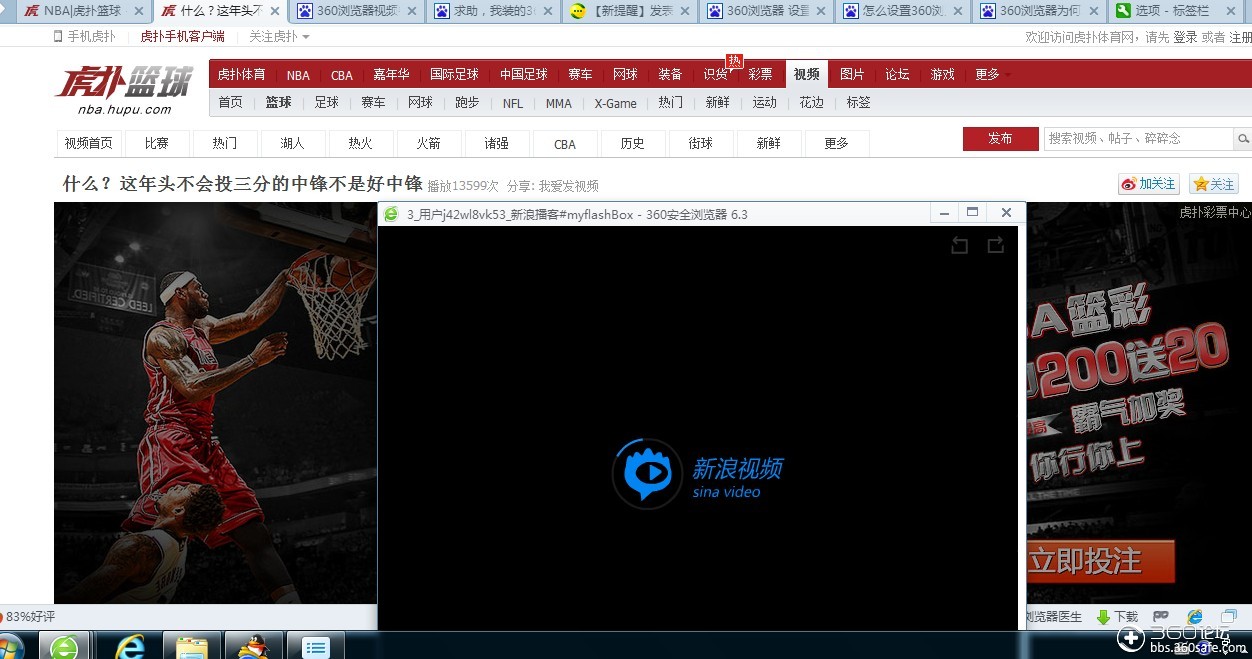Open the 湖人 category tab
This screenshot has width=1252, height=659.
click(x=292, y=144)
